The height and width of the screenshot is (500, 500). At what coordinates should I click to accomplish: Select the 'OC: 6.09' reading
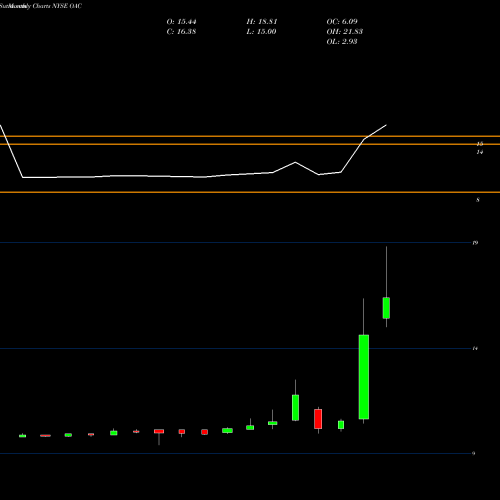pos(342,22)
